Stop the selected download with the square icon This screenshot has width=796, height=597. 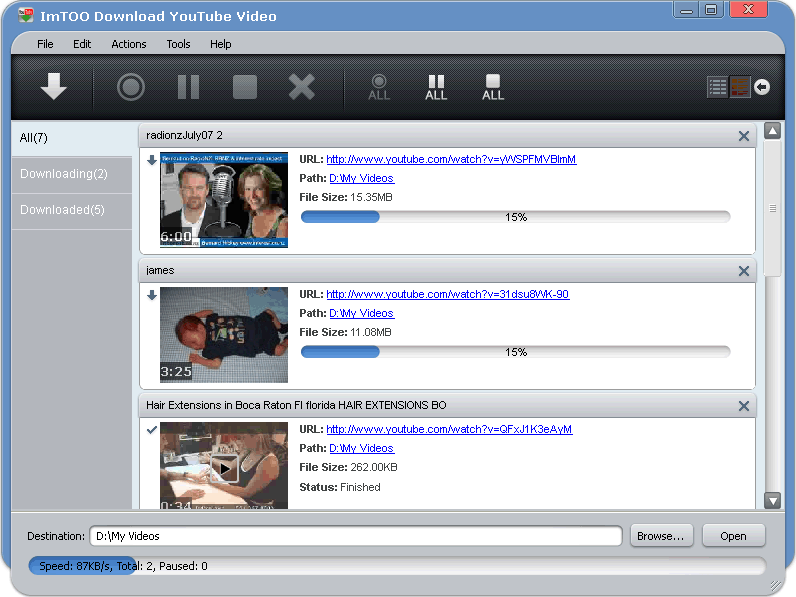coord(245,87)
